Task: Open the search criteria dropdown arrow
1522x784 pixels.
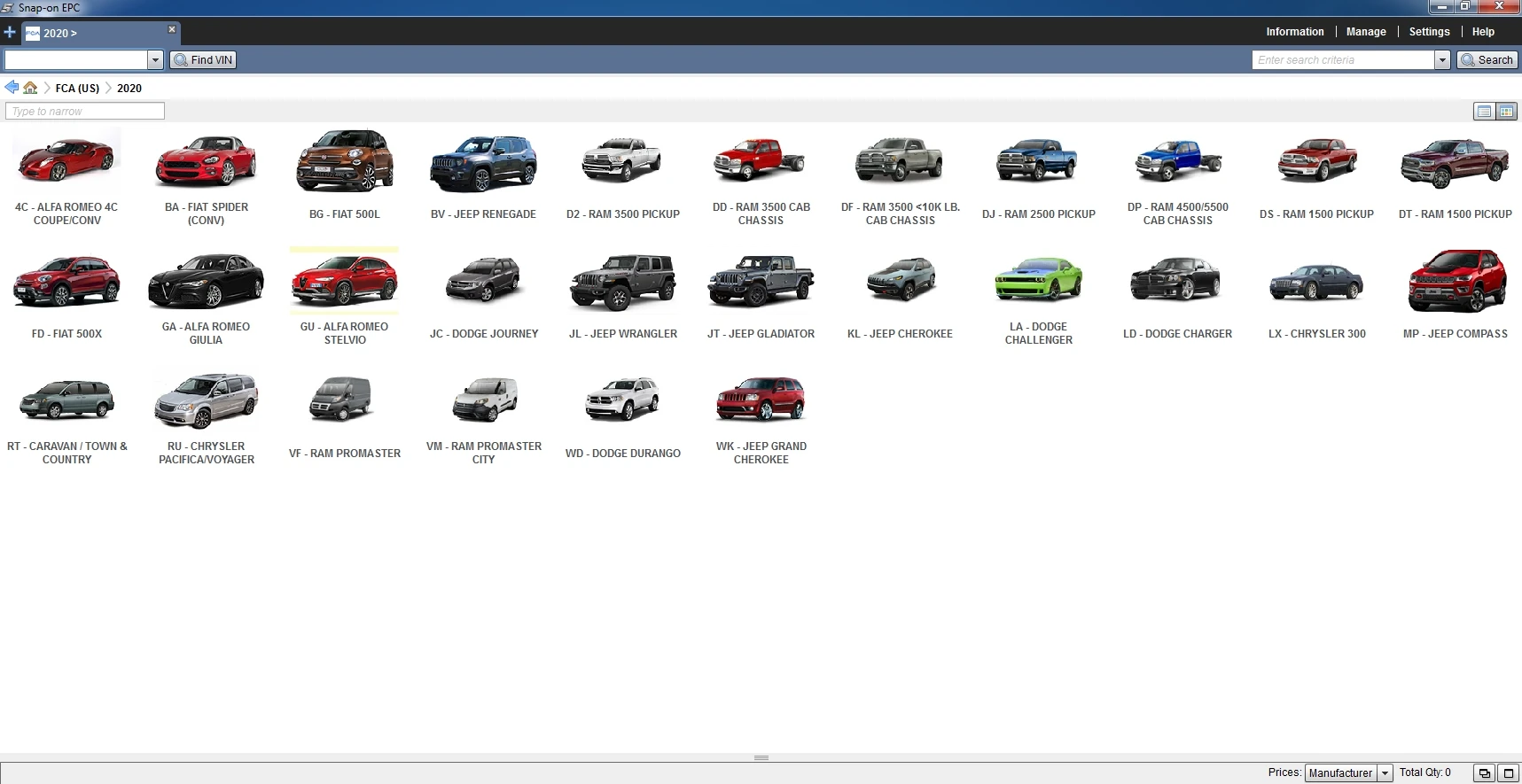Action: [1442, 60]
